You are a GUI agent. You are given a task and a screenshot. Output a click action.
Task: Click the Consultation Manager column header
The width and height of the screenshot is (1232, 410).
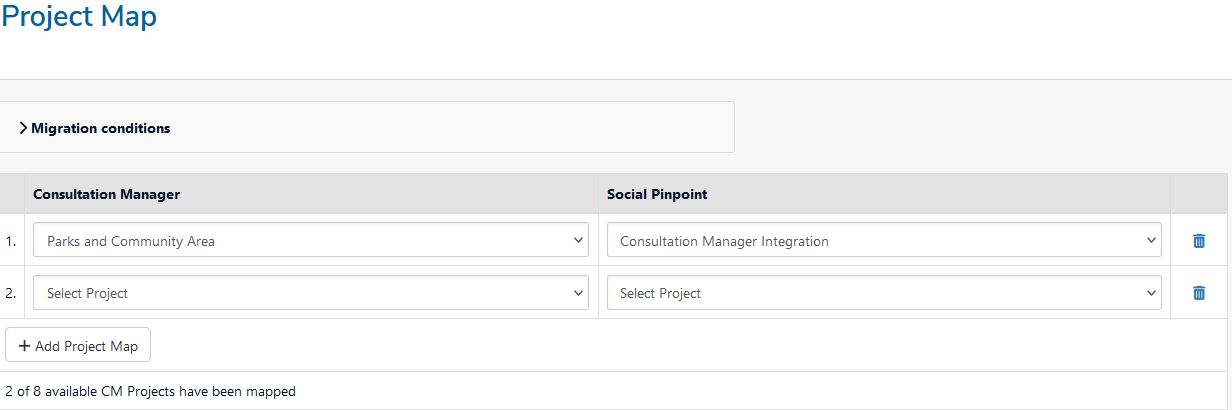[107, 194]
